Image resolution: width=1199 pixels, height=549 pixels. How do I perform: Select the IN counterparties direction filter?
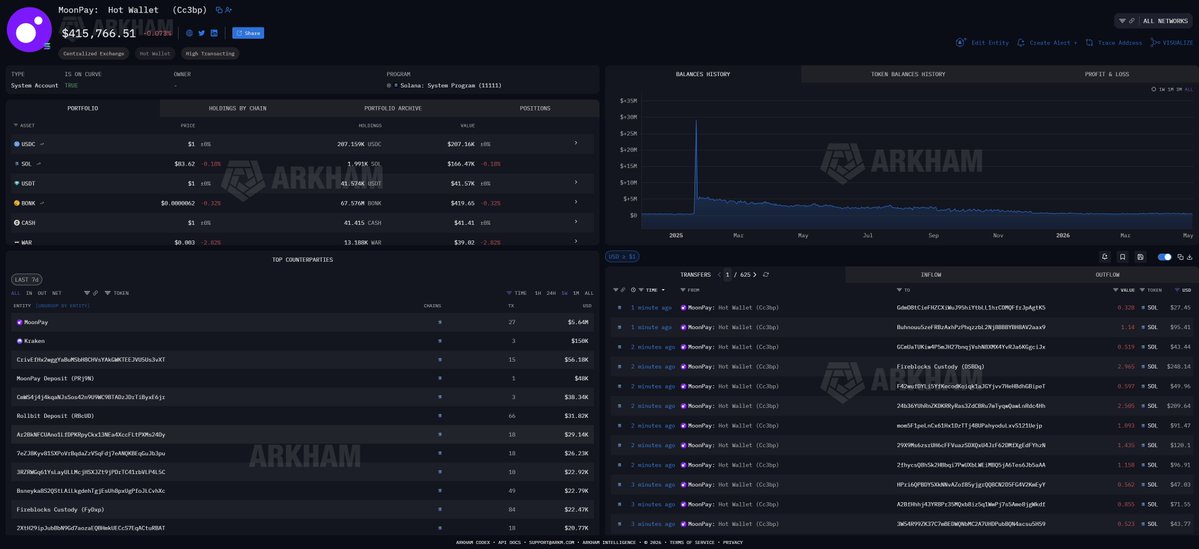pos(29,293)
